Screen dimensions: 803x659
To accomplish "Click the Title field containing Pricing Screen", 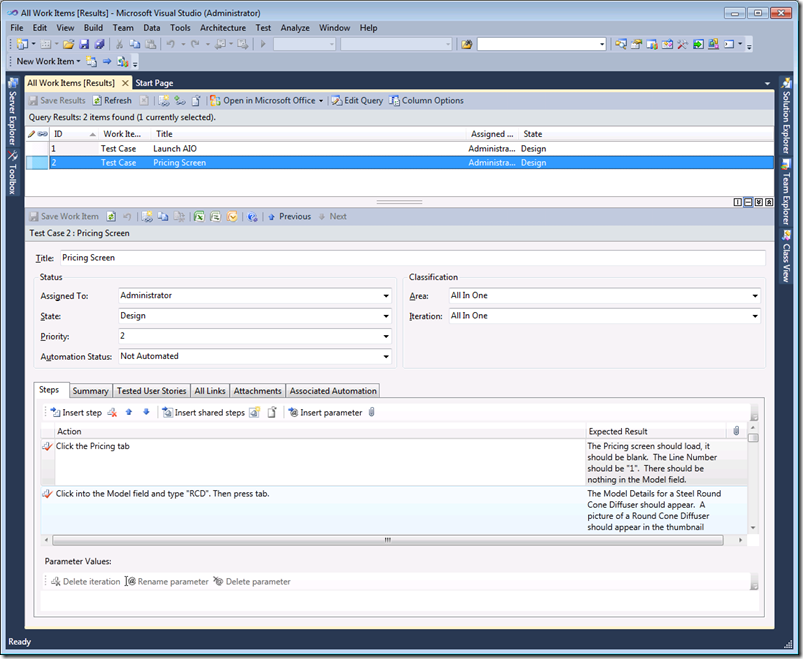I will (413, 258).
